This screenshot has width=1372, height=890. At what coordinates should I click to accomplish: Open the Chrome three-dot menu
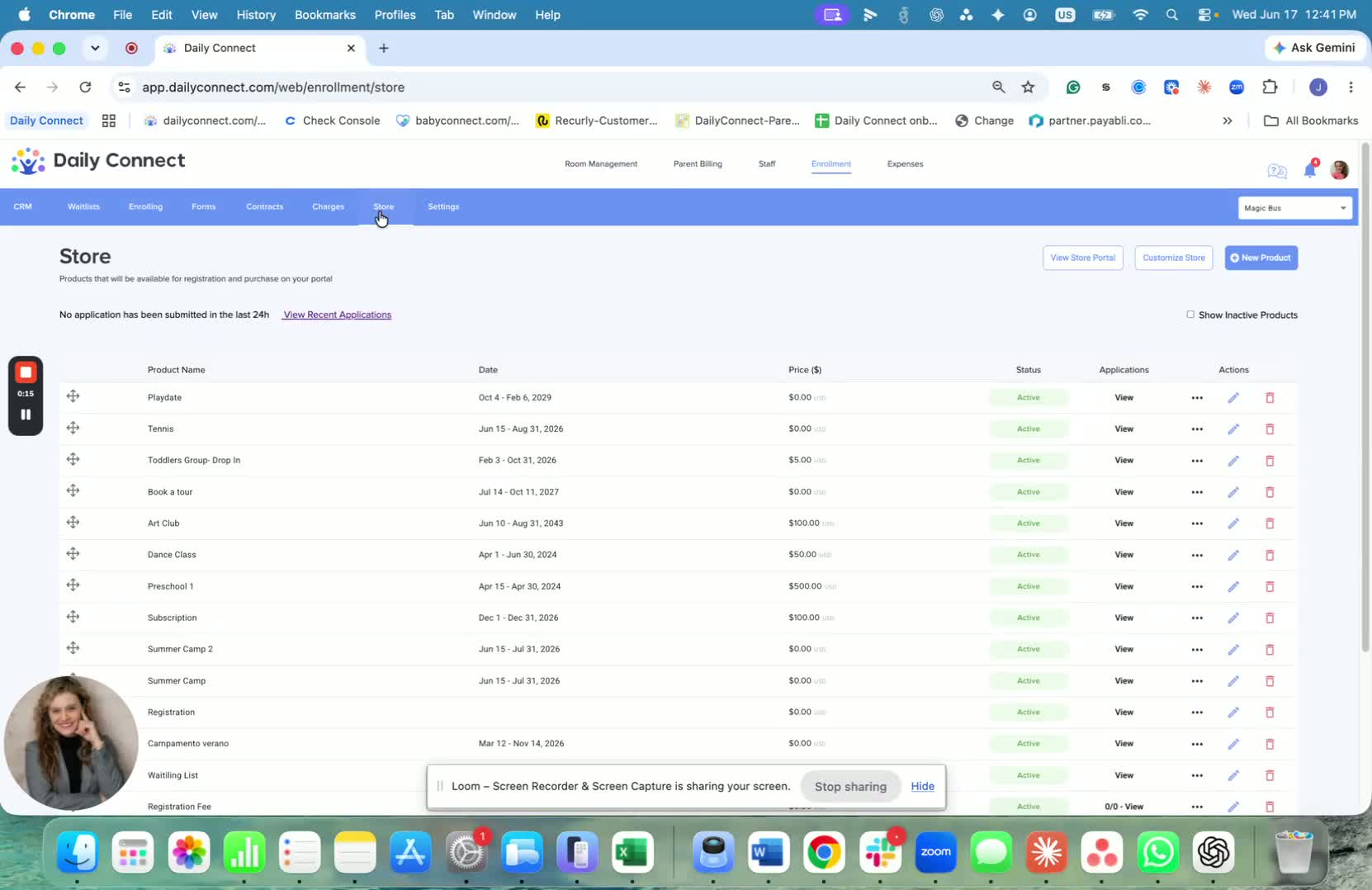click(x=1351, y=87)
